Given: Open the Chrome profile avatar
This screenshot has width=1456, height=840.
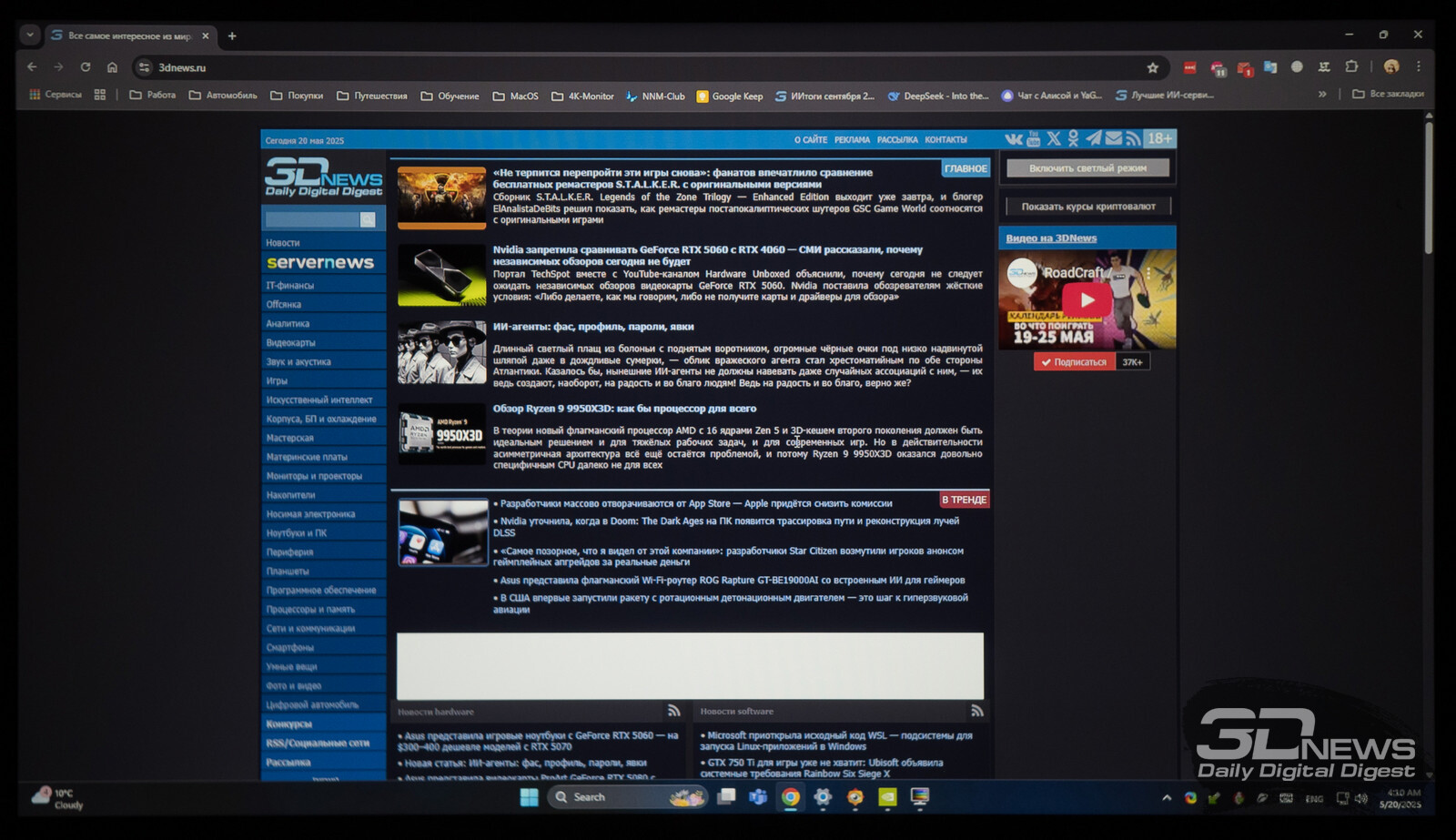Looking at the screenshot, I should (1391, 66).
